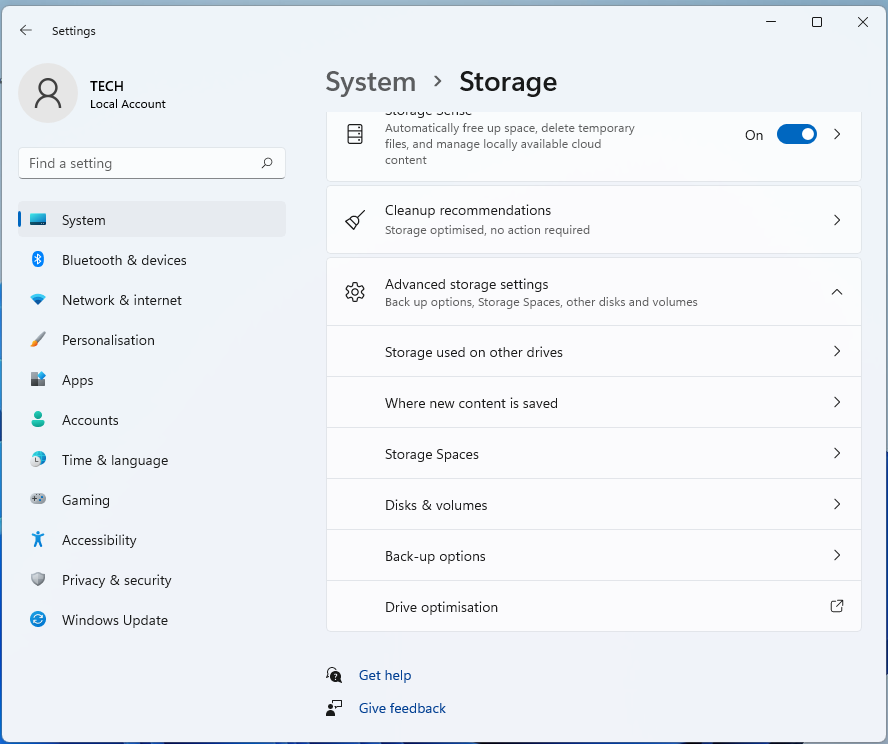This screenshot has height=744, width=888.
Task: Select the Bluetooth & devices icon
Action: point(38,260)
